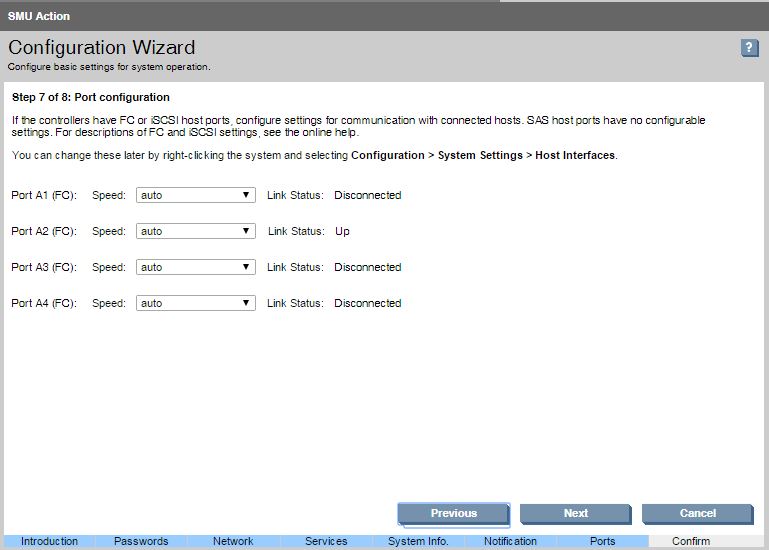769x550 pixels.
Task: Select the Network step tab
Action: pyautogui.click(x=233, y=541)
